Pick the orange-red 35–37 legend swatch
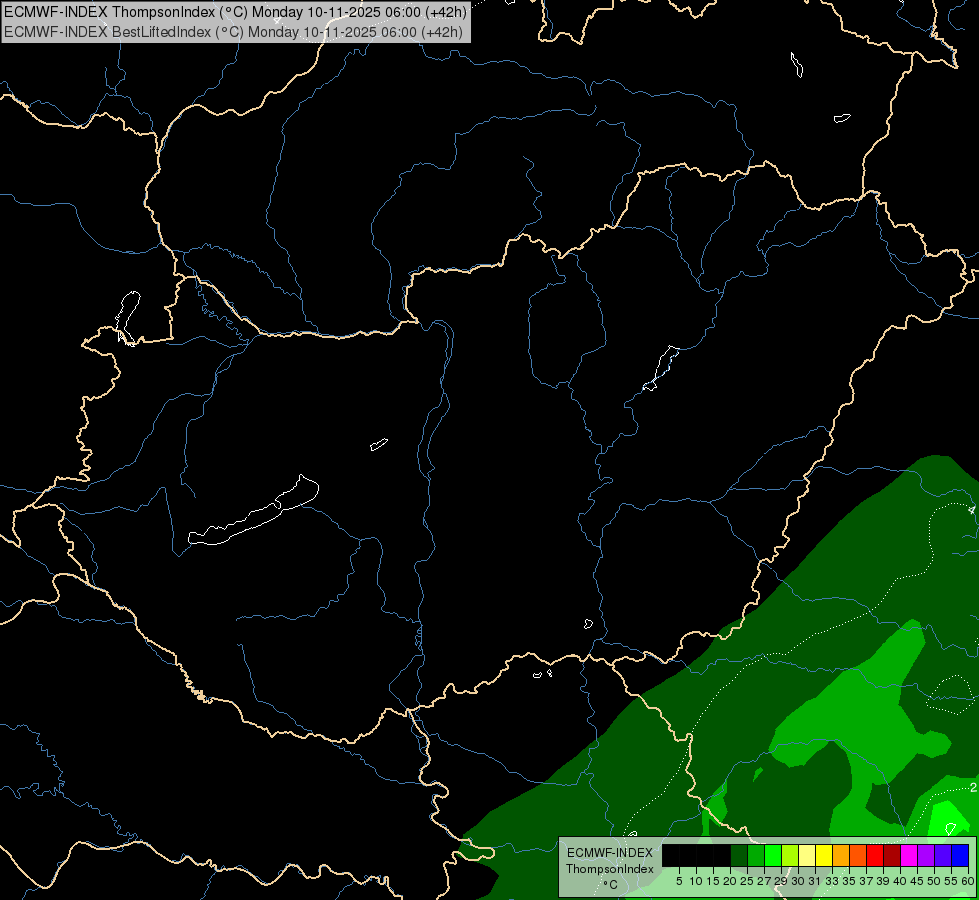This screenshot has height=900, width=979. pyautogui.click(x=858, y=855)
